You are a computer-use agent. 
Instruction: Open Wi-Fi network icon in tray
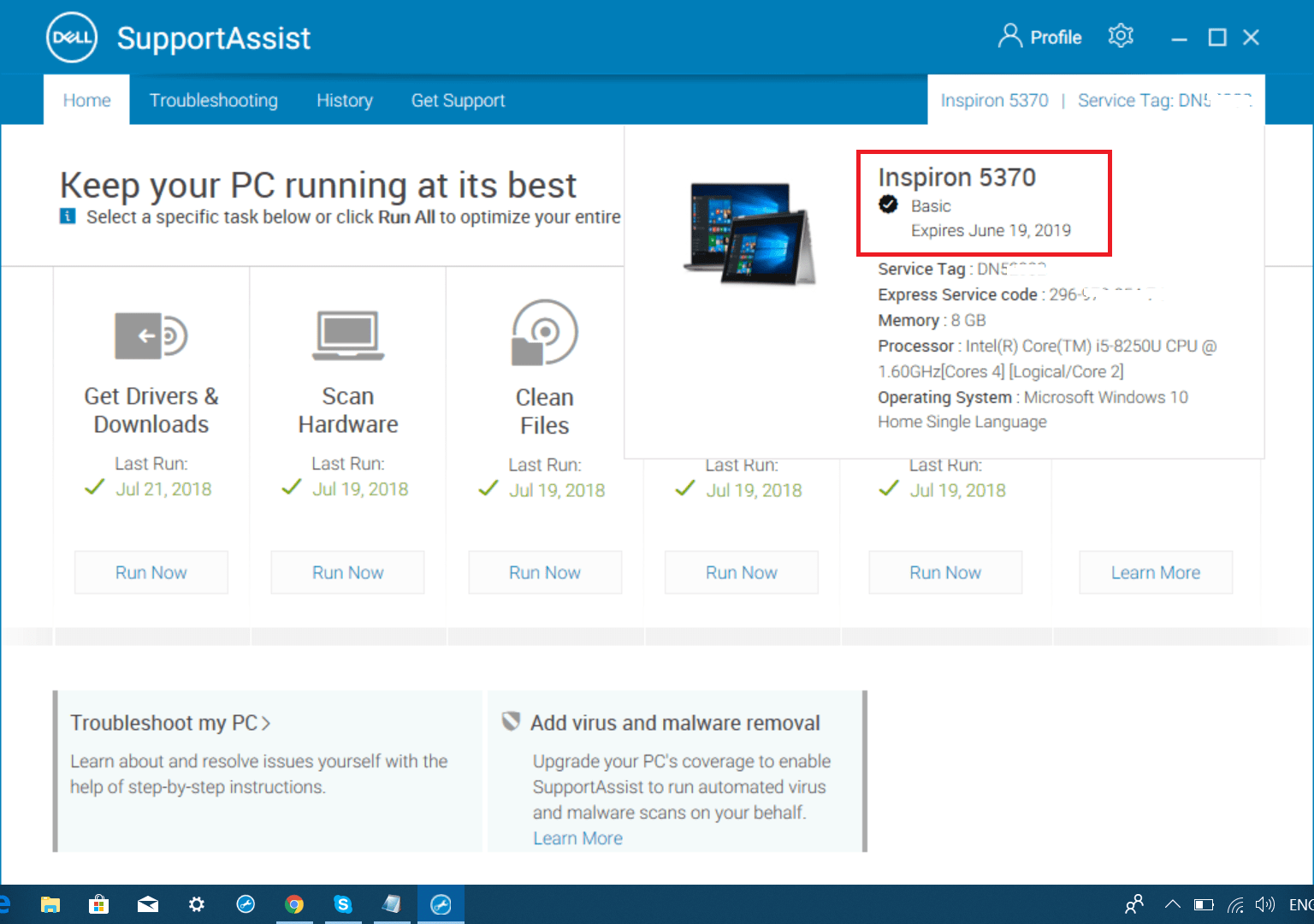[x=1235, y=904]
